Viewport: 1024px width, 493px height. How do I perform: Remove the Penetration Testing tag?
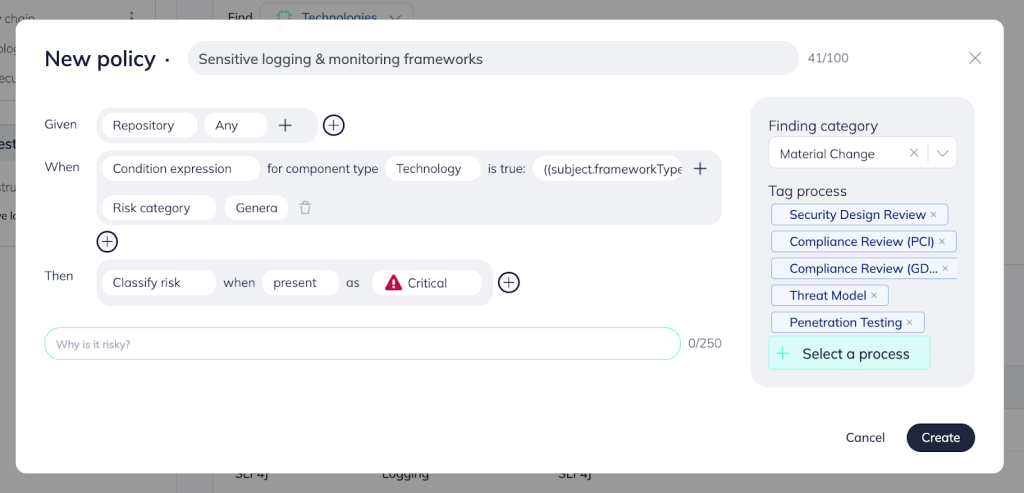pos(910,323)
